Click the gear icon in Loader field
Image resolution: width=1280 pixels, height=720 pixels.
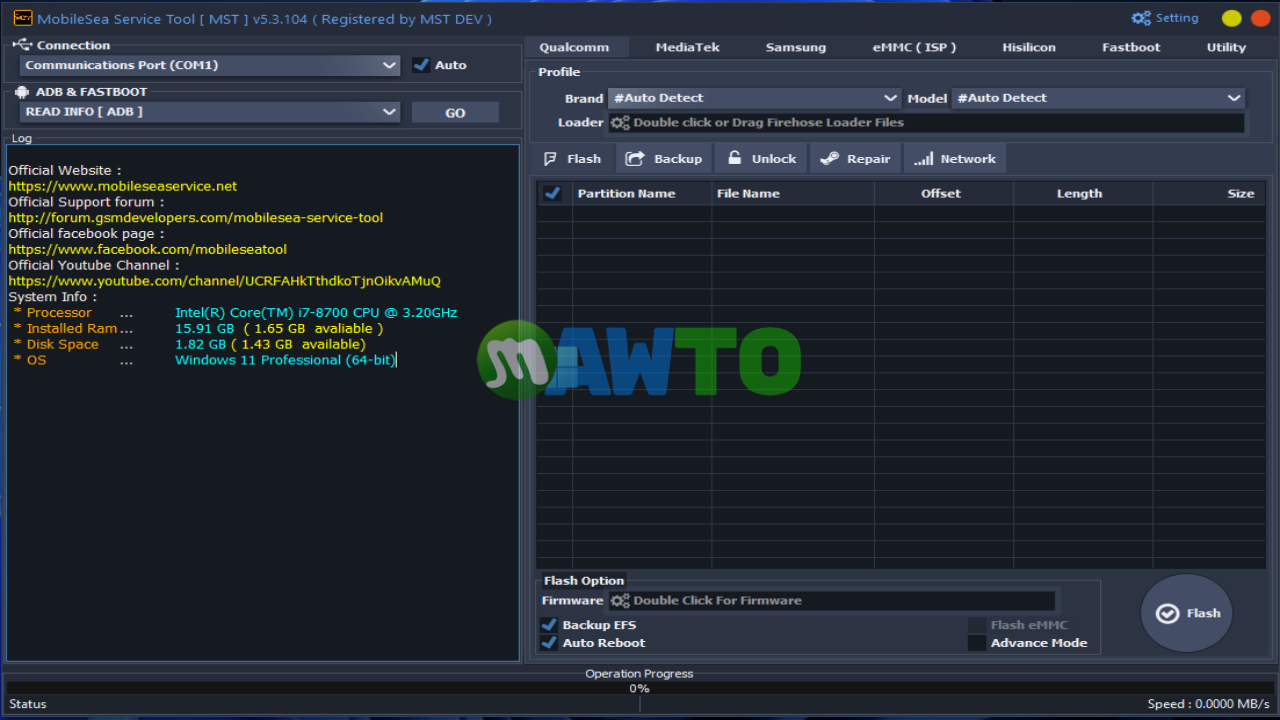620,123
